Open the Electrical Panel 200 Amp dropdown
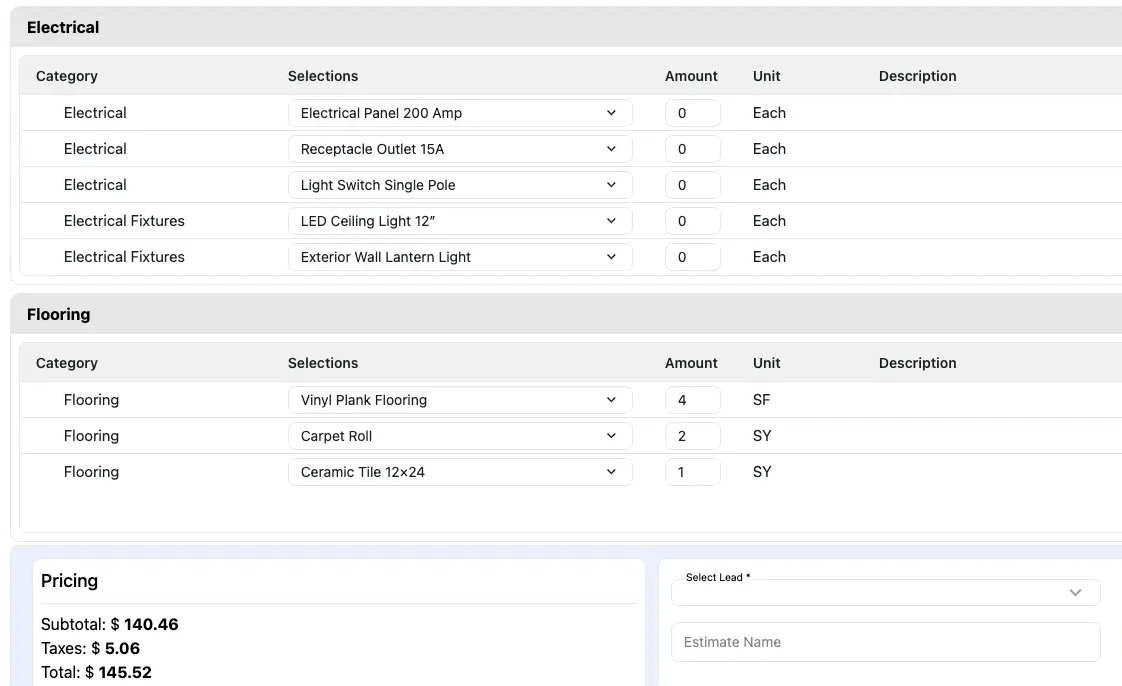1122x686 pixels. (x=460, y=113)
